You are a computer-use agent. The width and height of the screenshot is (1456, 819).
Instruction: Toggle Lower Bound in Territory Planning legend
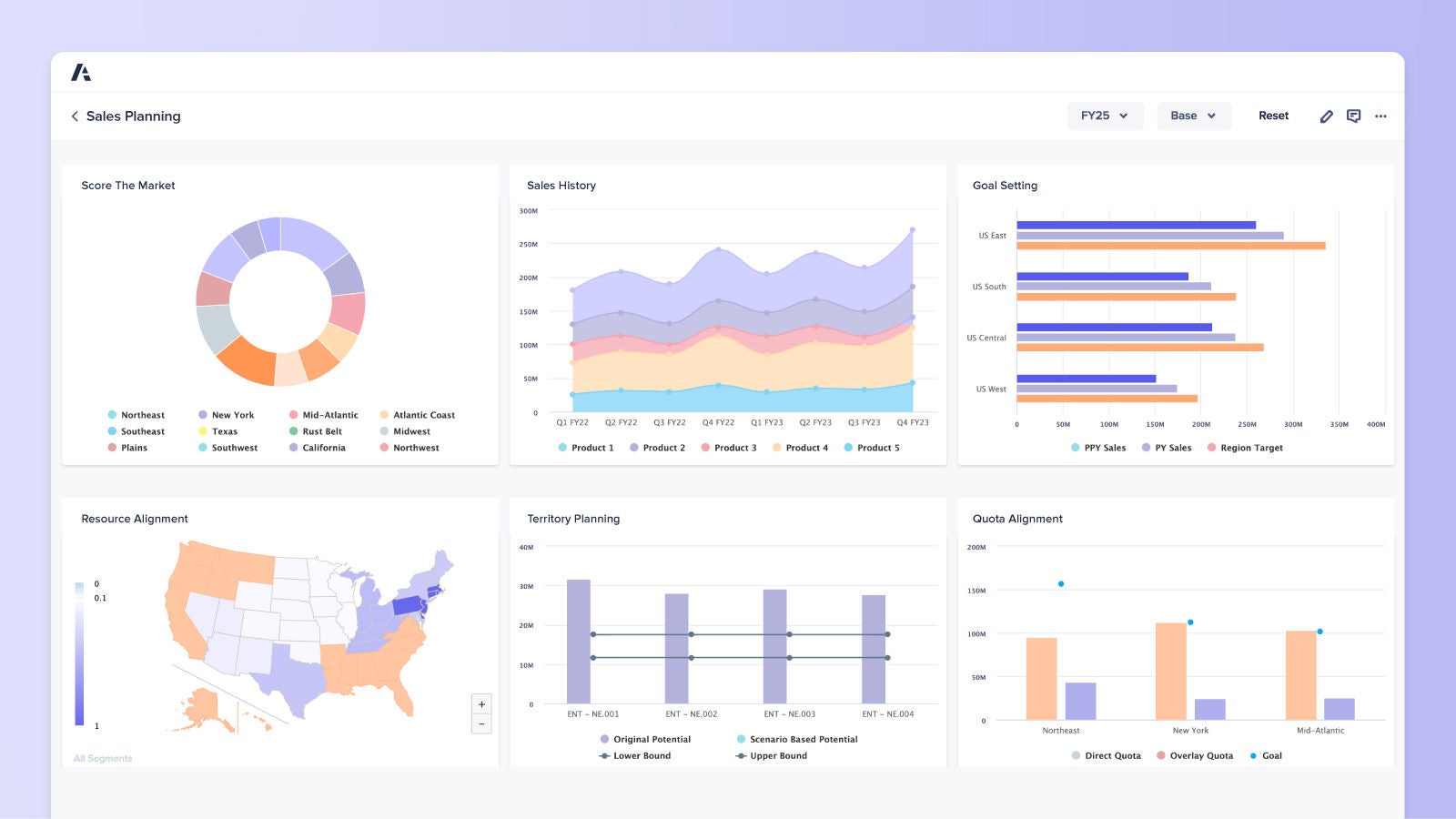pos(640,755)
